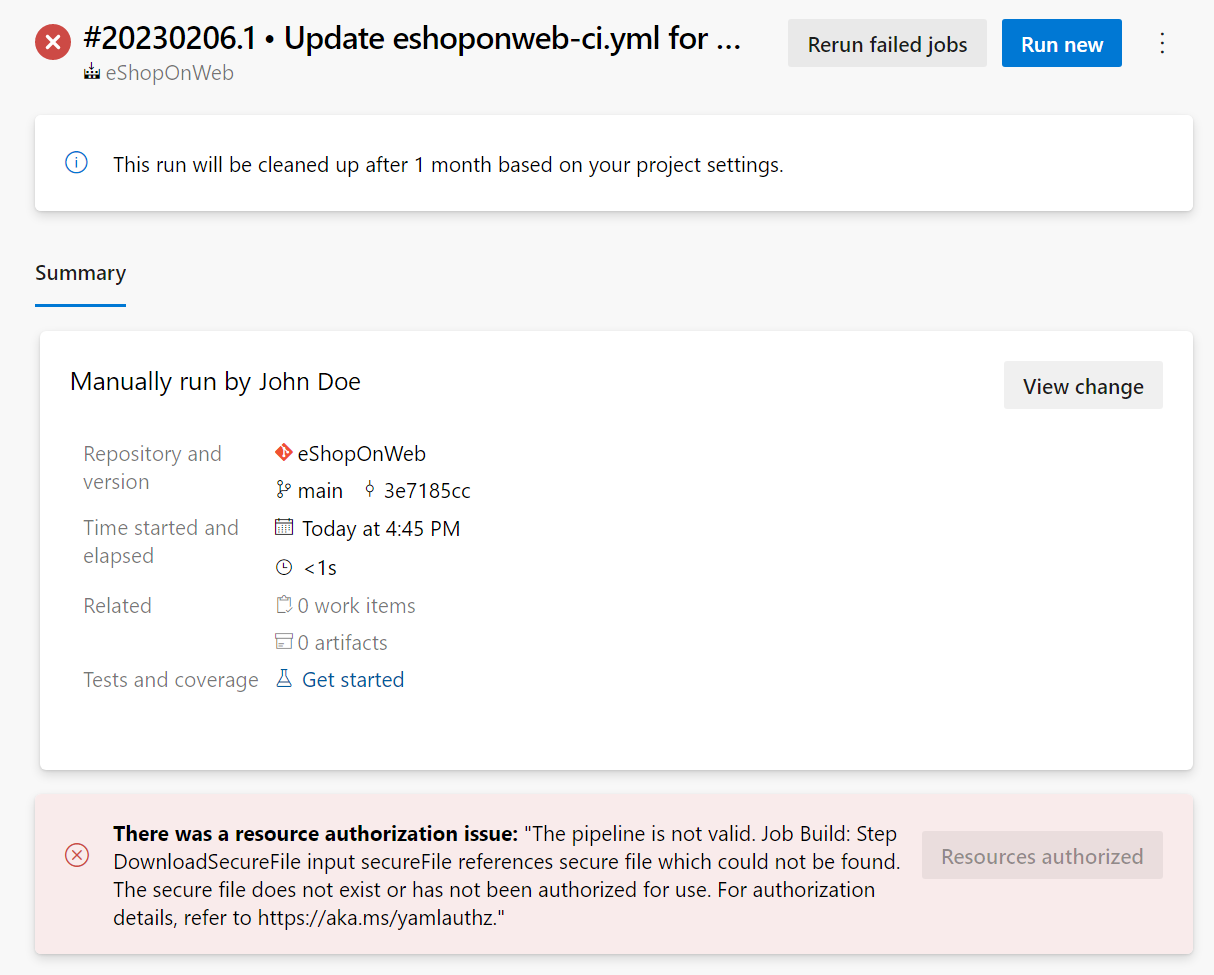Click the Rerun failed jobs button
This screenshot has height=975, width=1214.
(886, 43)
